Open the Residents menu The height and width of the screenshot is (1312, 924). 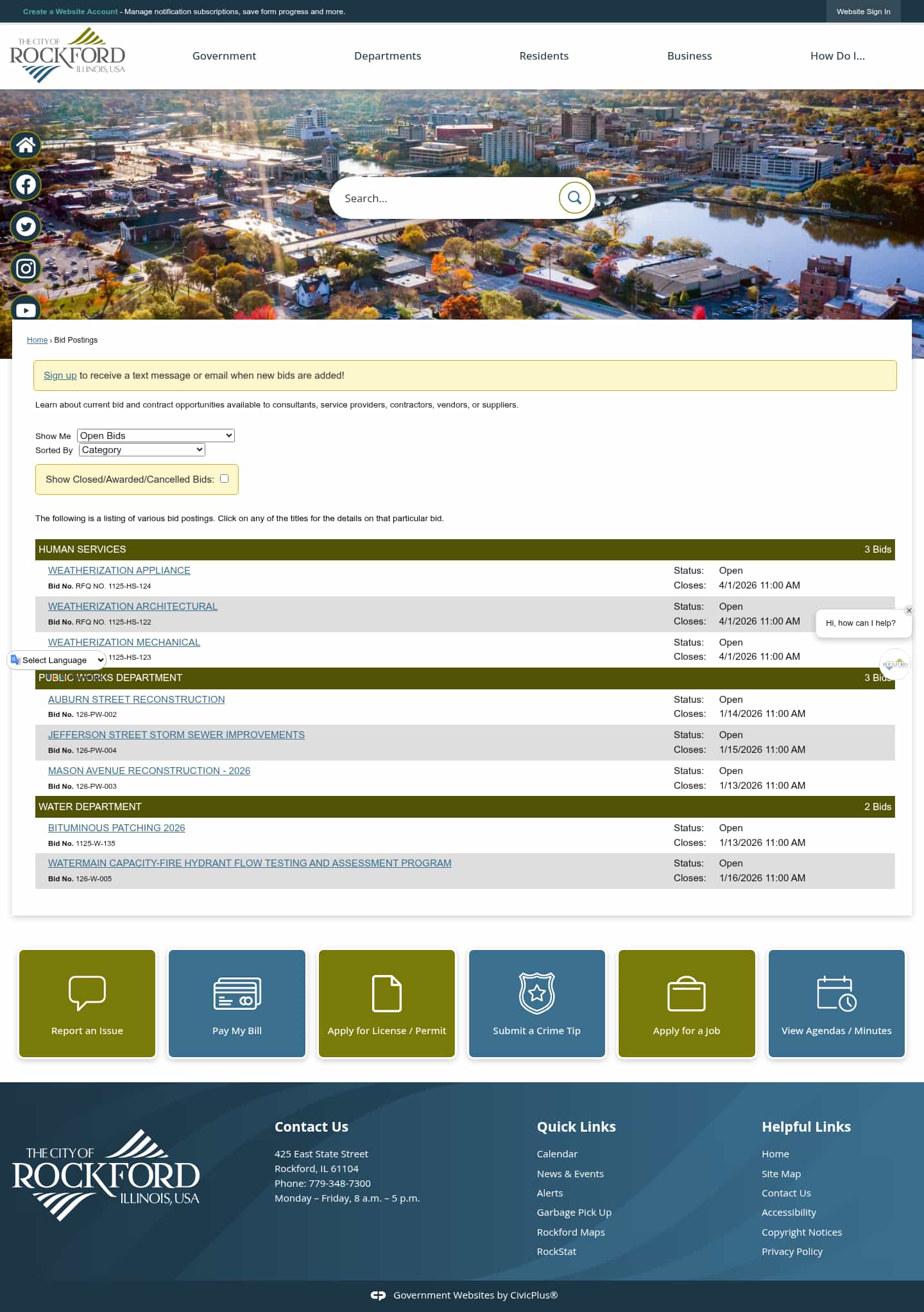544,56
